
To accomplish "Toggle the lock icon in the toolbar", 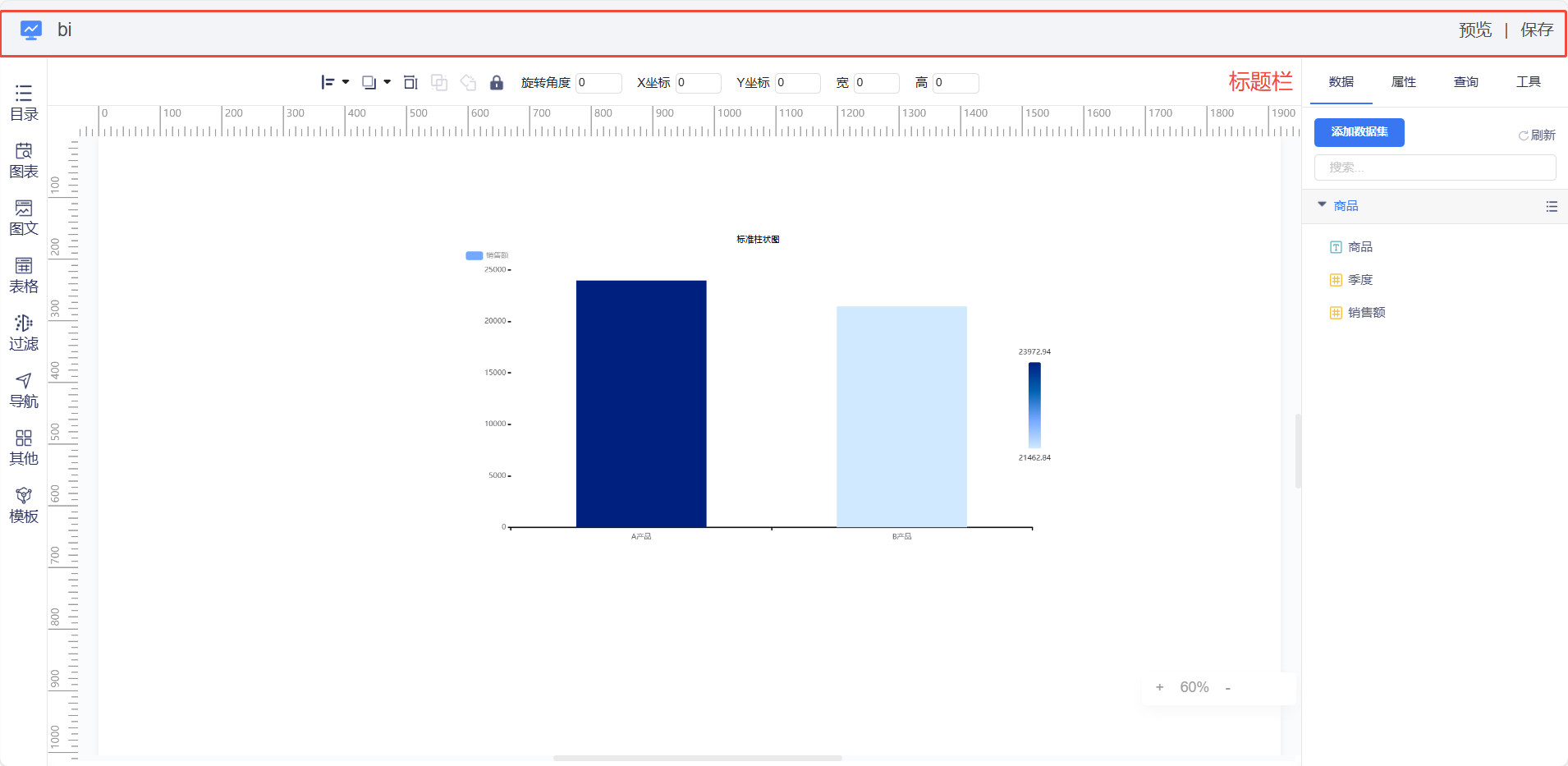I will click(496, 83).
